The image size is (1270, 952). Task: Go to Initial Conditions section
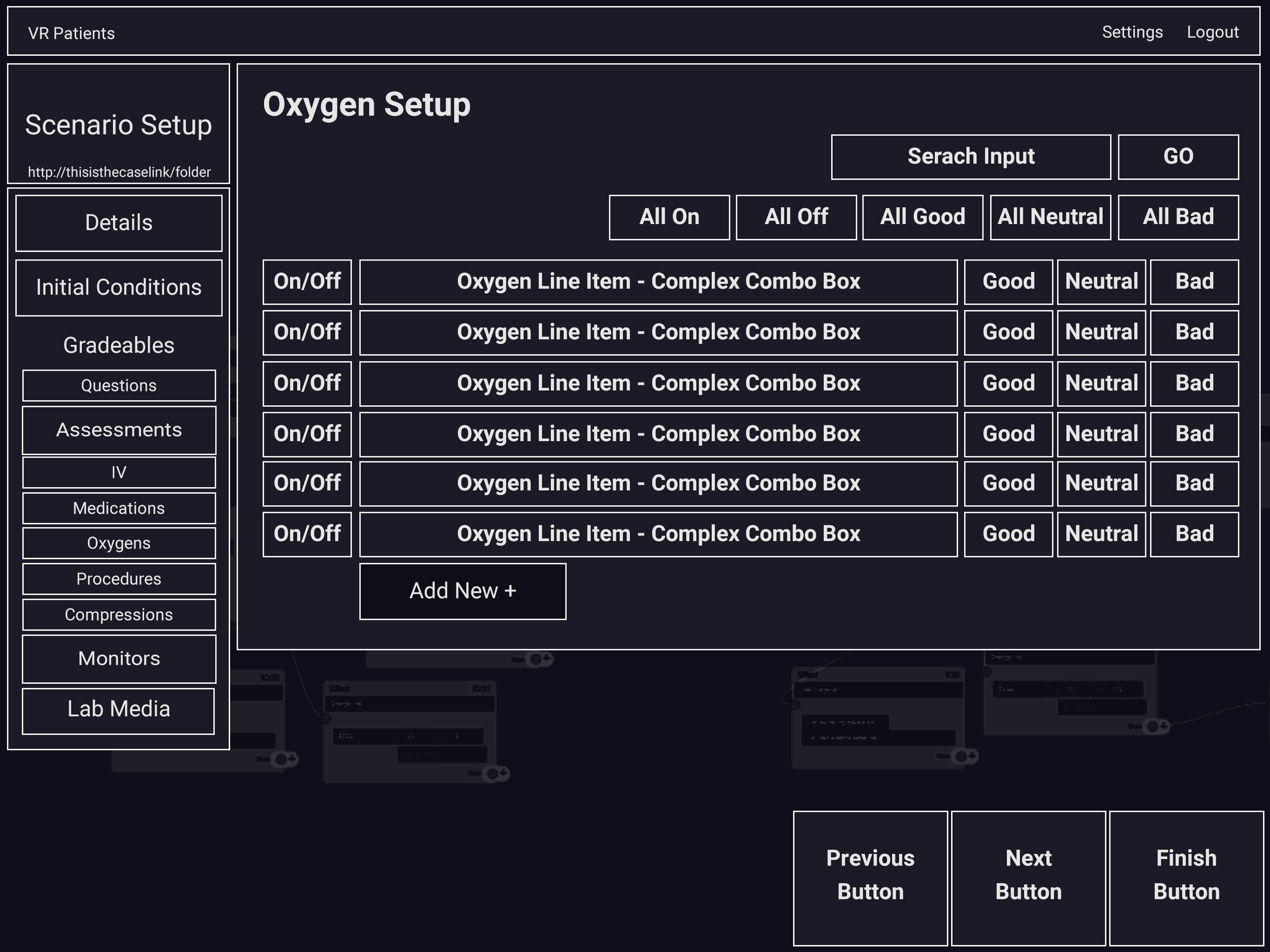pos(119,288)
